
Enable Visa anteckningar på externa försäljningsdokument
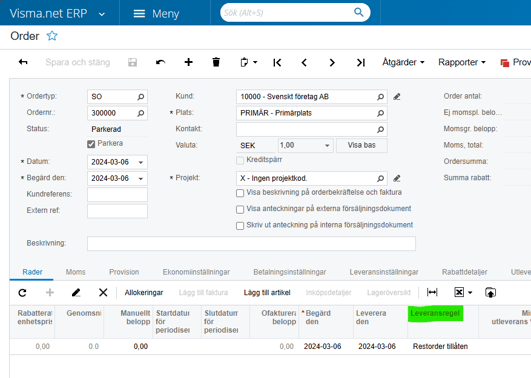click(x=240, y=209)
